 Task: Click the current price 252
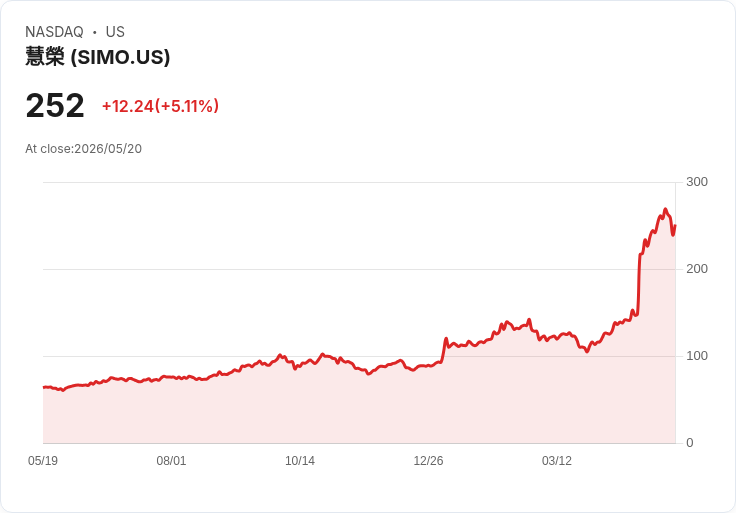coord(55,105)
